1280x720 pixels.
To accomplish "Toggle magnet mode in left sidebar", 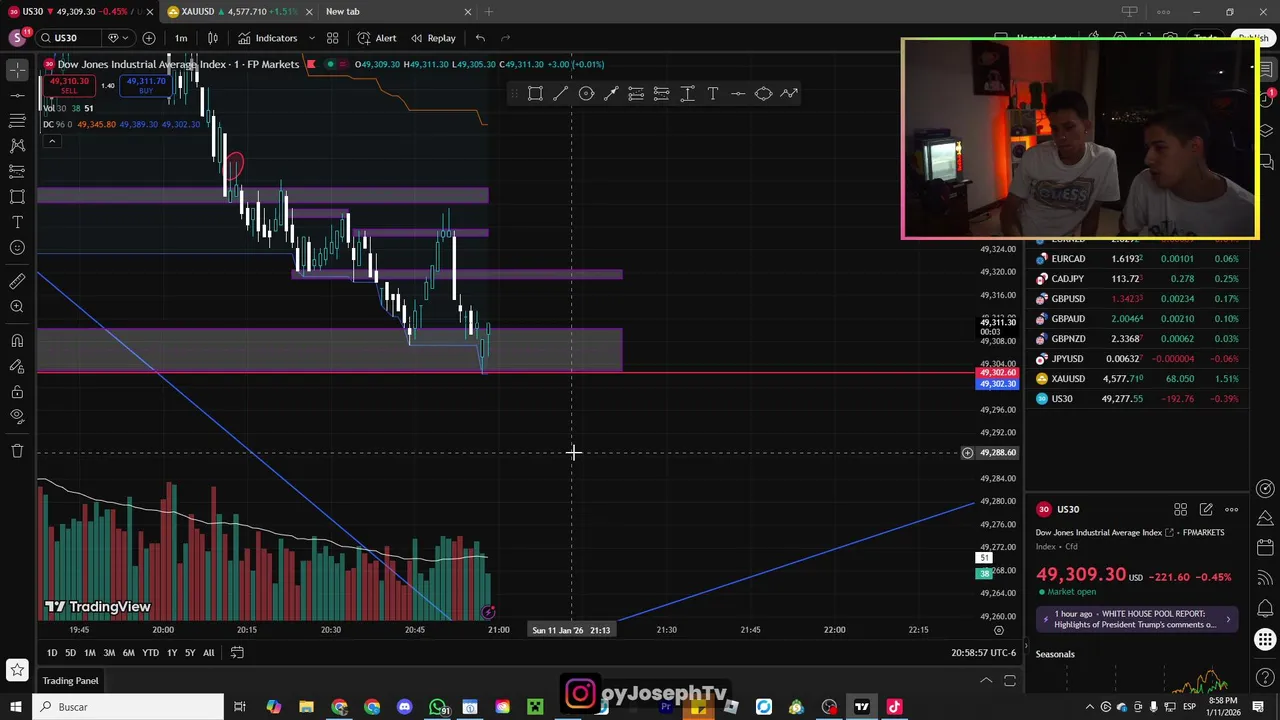I will [17, 341].
